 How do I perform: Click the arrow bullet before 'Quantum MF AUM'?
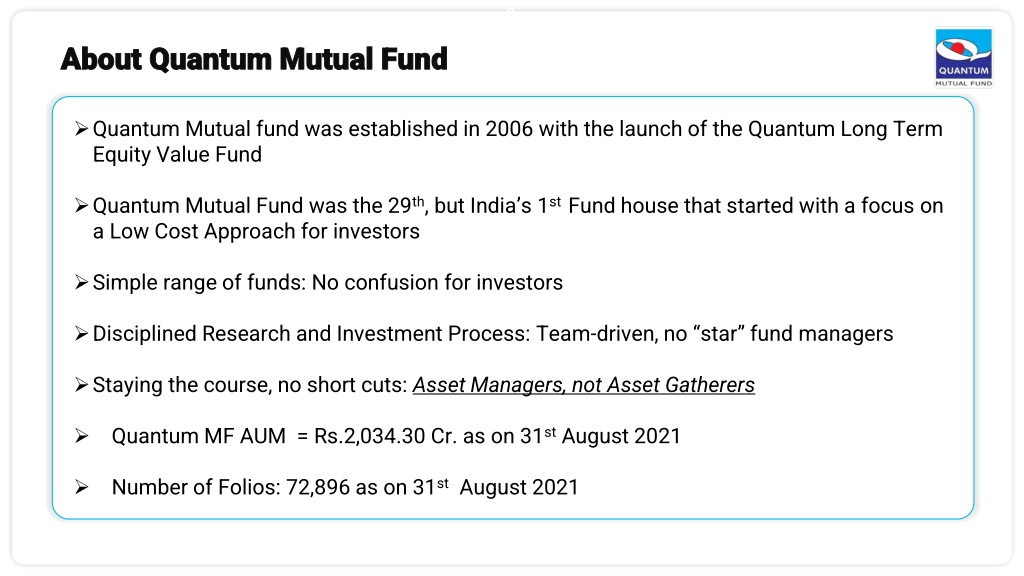(81, 436)
